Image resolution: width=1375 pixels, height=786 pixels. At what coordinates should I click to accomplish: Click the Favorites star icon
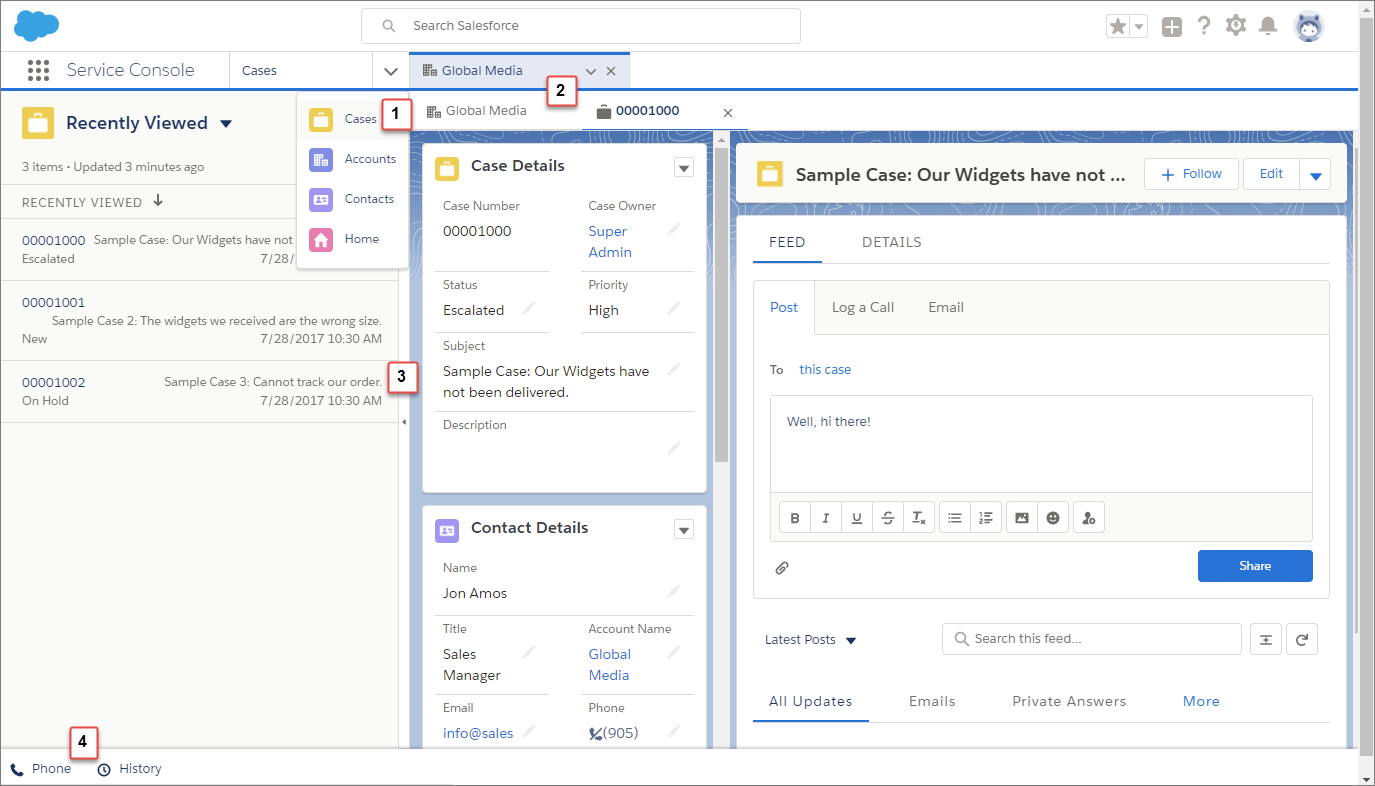(x=1117, y=26)
